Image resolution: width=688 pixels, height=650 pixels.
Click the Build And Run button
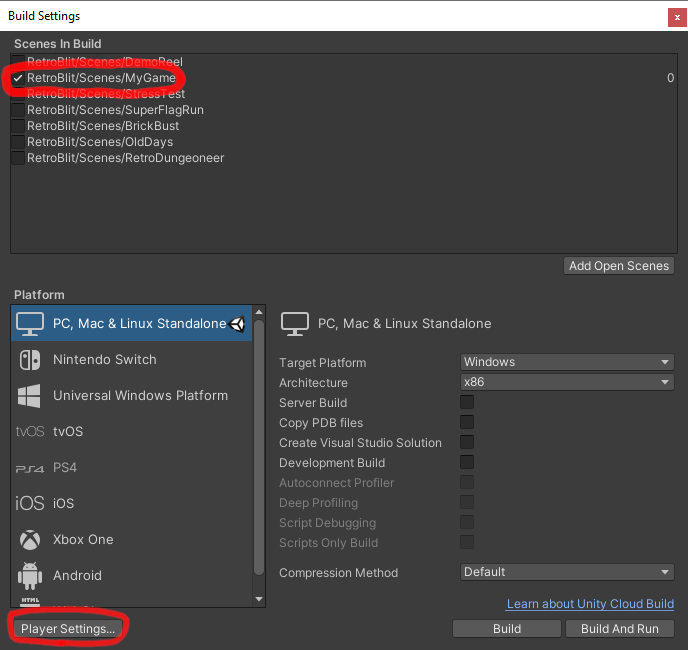(x=620, y=628)
